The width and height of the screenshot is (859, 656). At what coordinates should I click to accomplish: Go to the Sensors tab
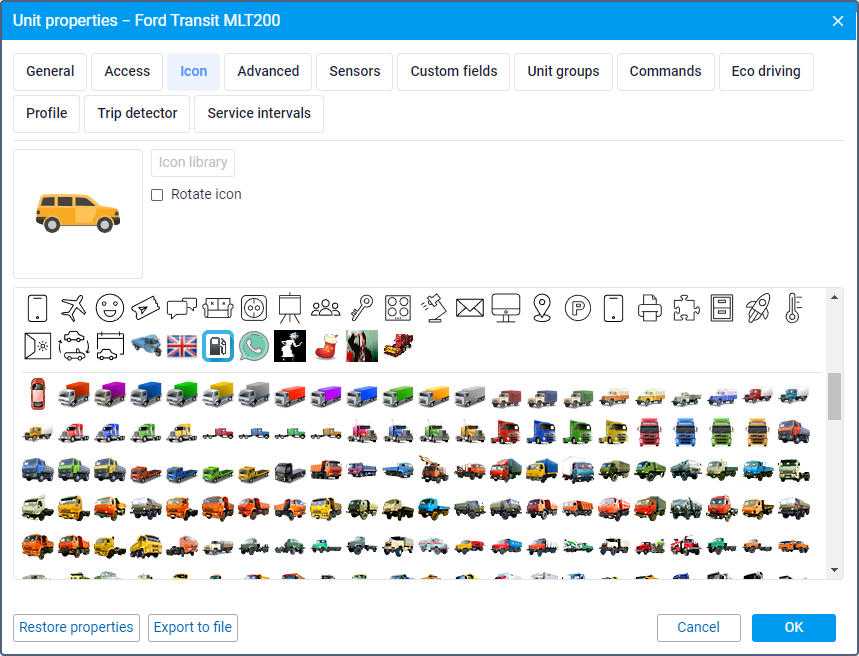[x=354, y=72]
